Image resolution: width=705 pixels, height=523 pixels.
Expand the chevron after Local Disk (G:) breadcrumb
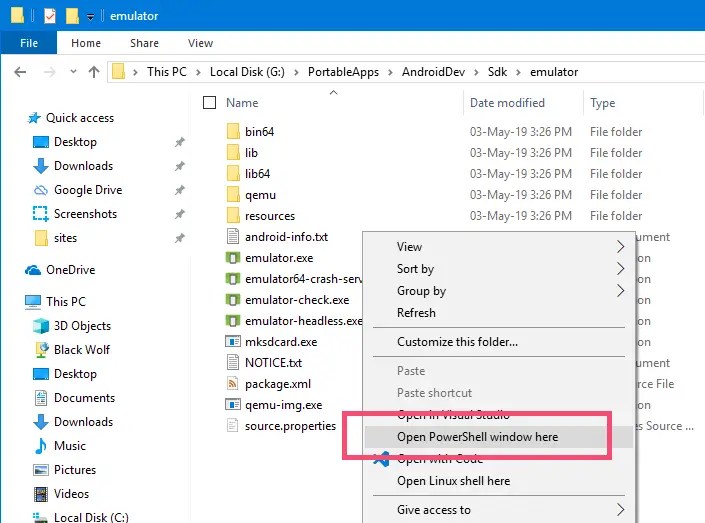click(x=296, y=72)
